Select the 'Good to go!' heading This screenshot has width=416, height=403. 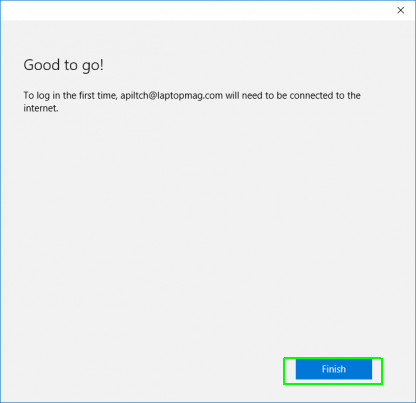click(63, 65)
